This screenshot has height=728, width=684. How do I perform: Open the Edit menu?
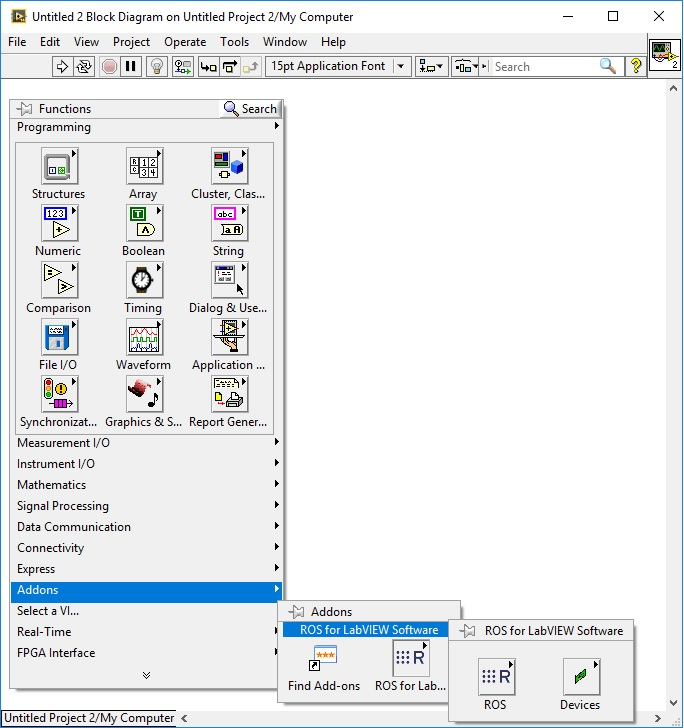pos(50,42)
